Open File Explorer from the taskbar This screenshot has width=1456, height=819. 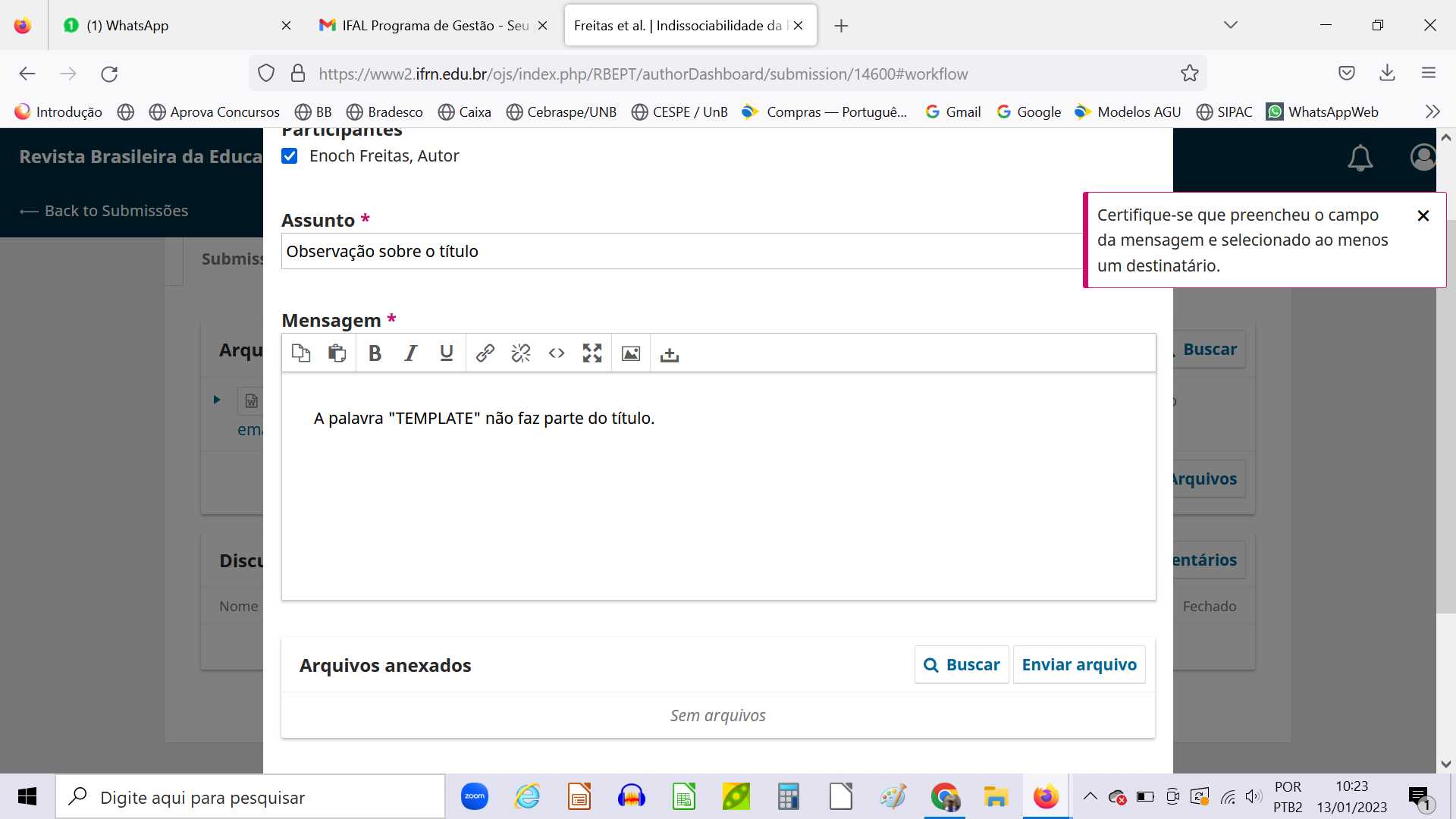coord(996,797)
